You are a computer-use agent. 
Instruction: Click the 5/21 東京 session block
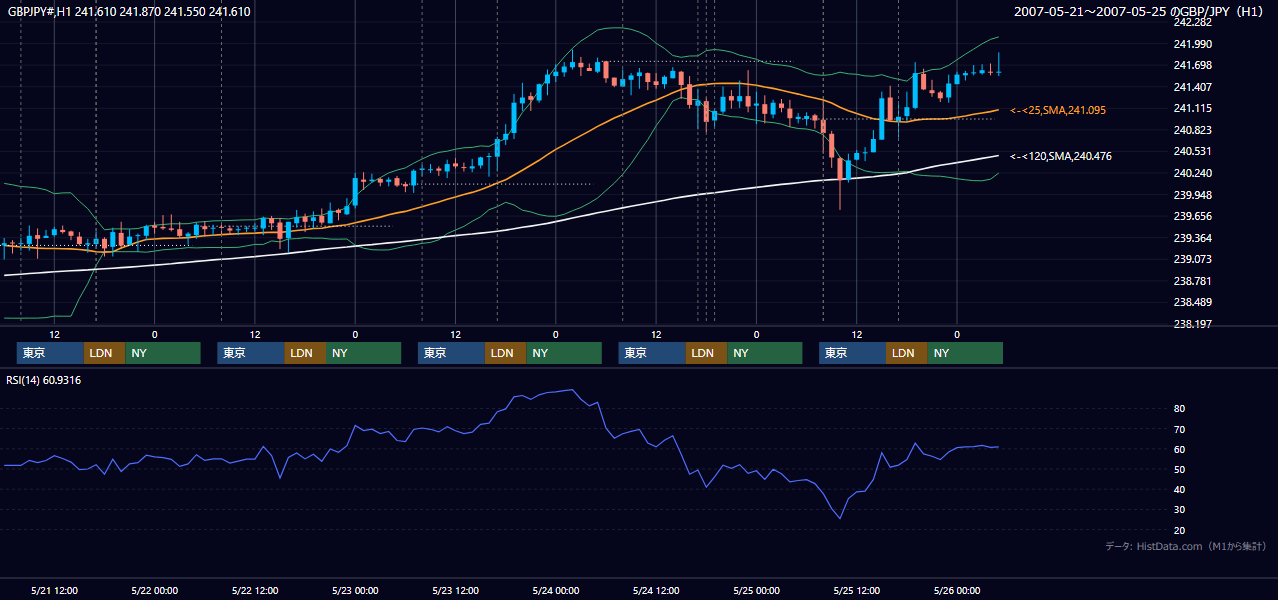tap(50, 353)
